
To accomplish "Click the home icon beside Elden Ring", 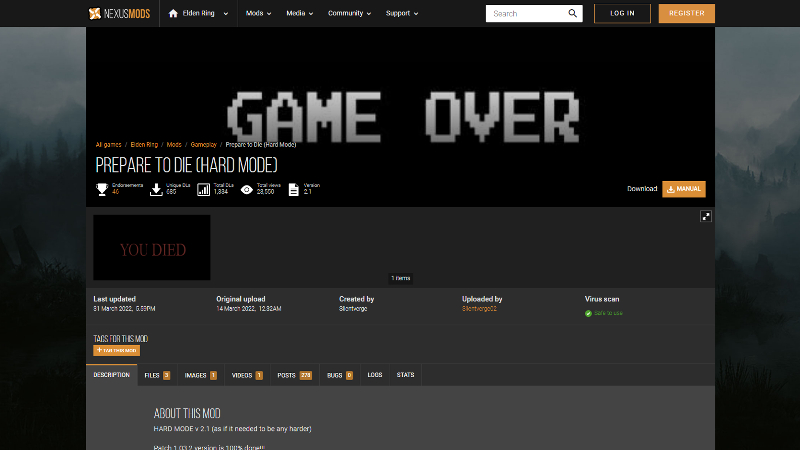I will pos(173,13).
